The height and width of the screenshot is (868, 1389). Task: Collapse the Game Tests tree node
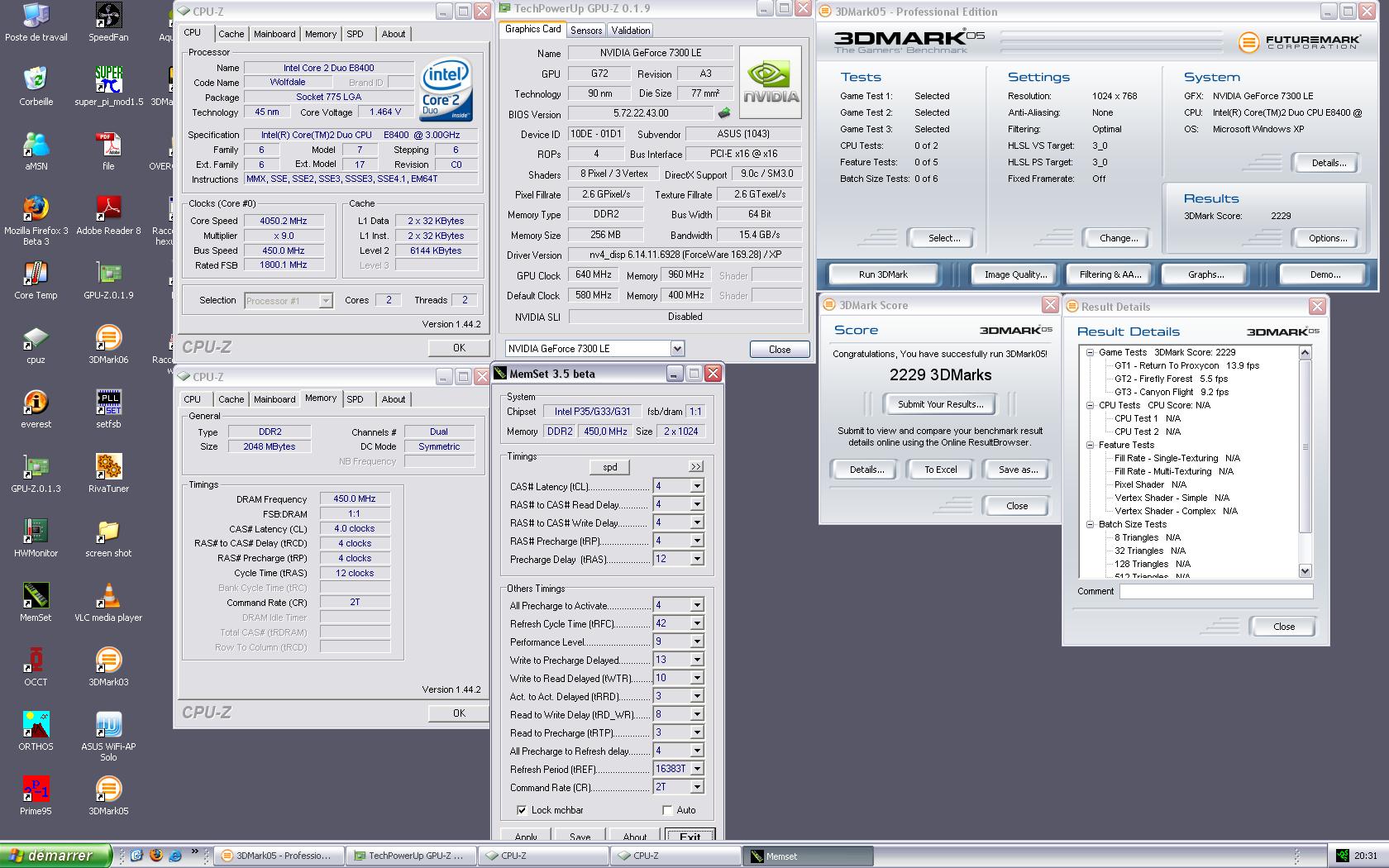pyautogui.click(x=1091, y=352)
